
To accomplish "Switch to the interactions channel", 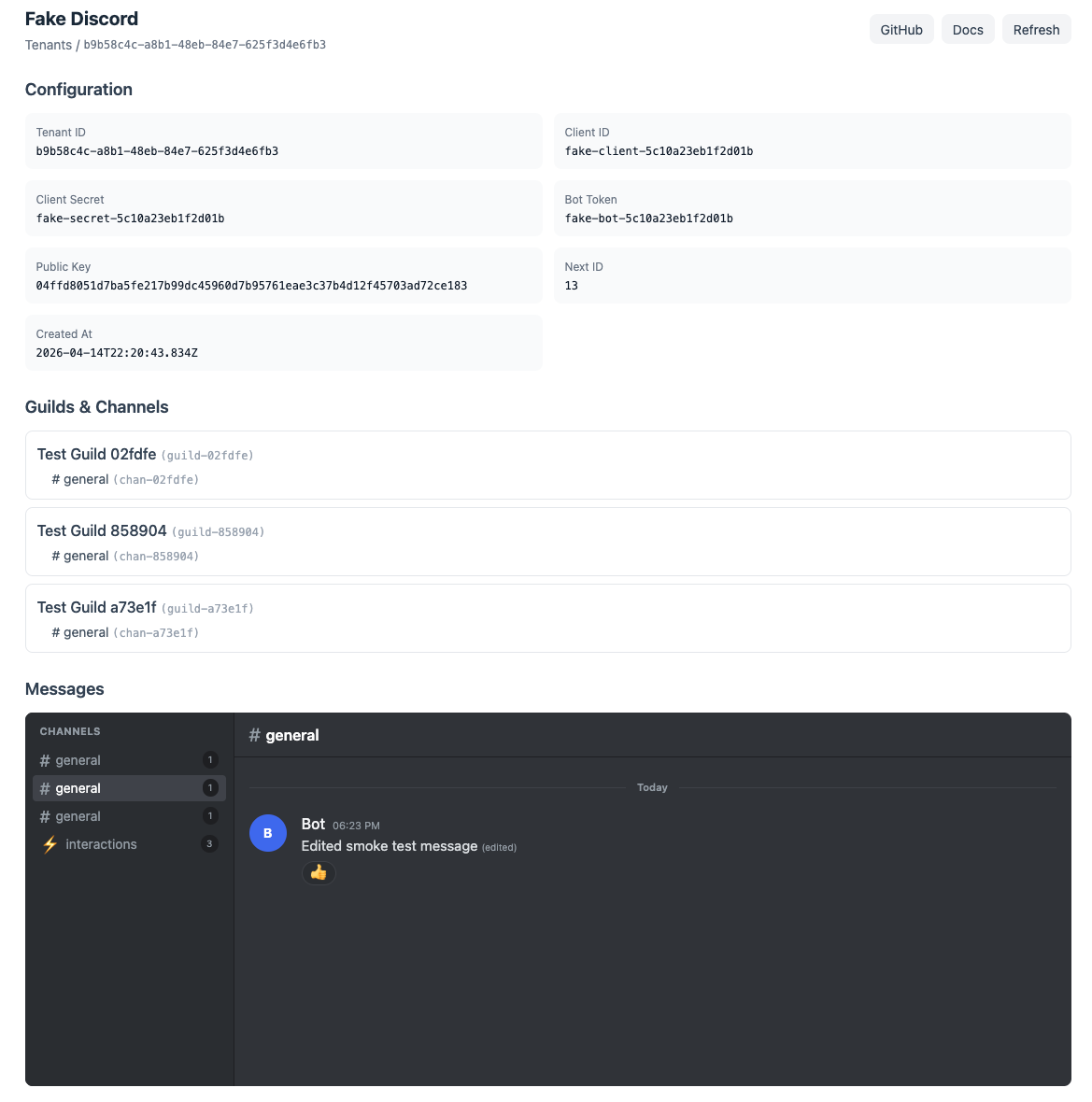I will coord(100,844).
